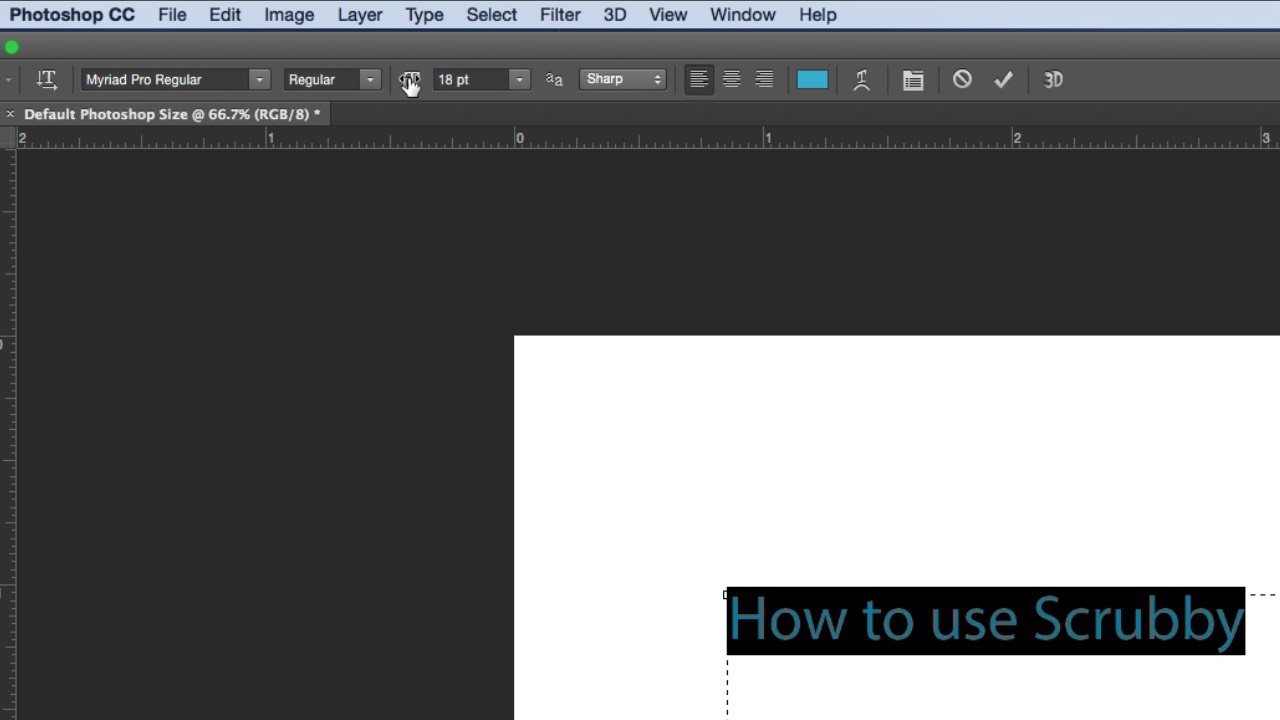
Task: Keep left text alignment active
Action: [699, 79]
